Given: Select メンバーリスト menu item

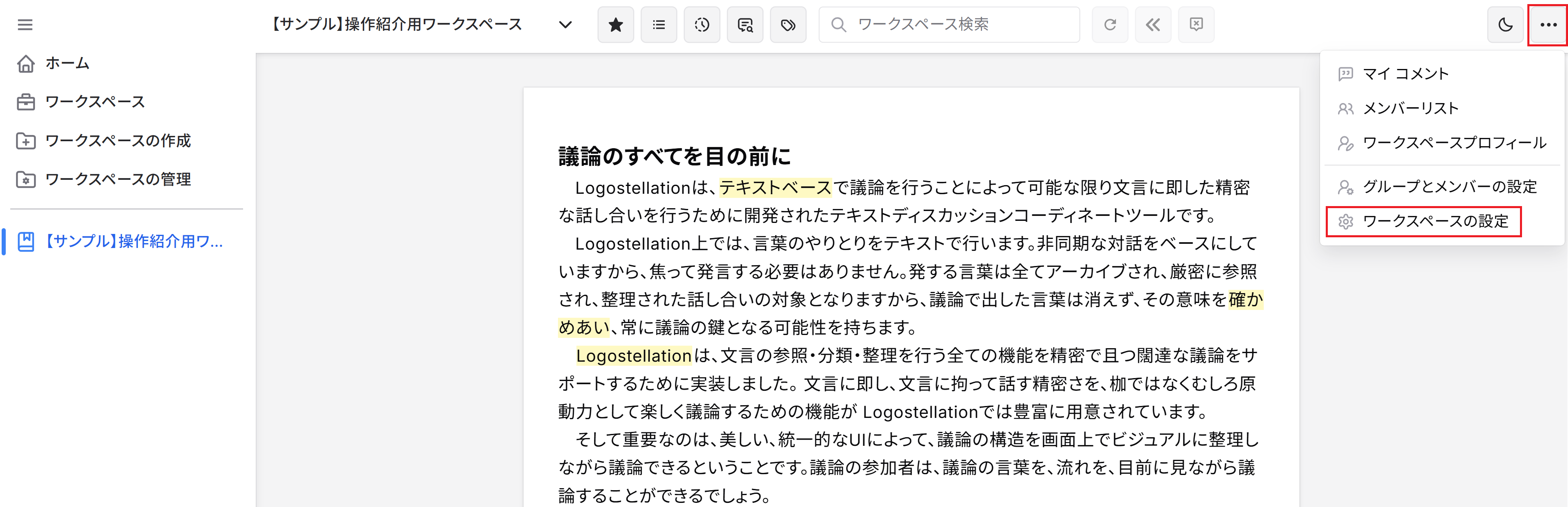Looking at the screenshot, I should [x=1443, y=108].
